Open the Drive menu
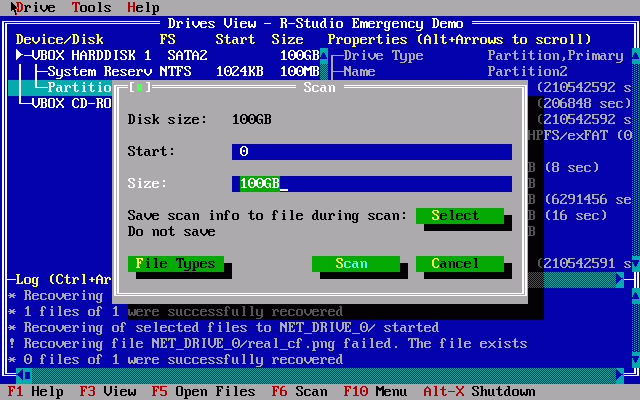The height and width of the screenshot is (400, 640). tap(35, 7)
